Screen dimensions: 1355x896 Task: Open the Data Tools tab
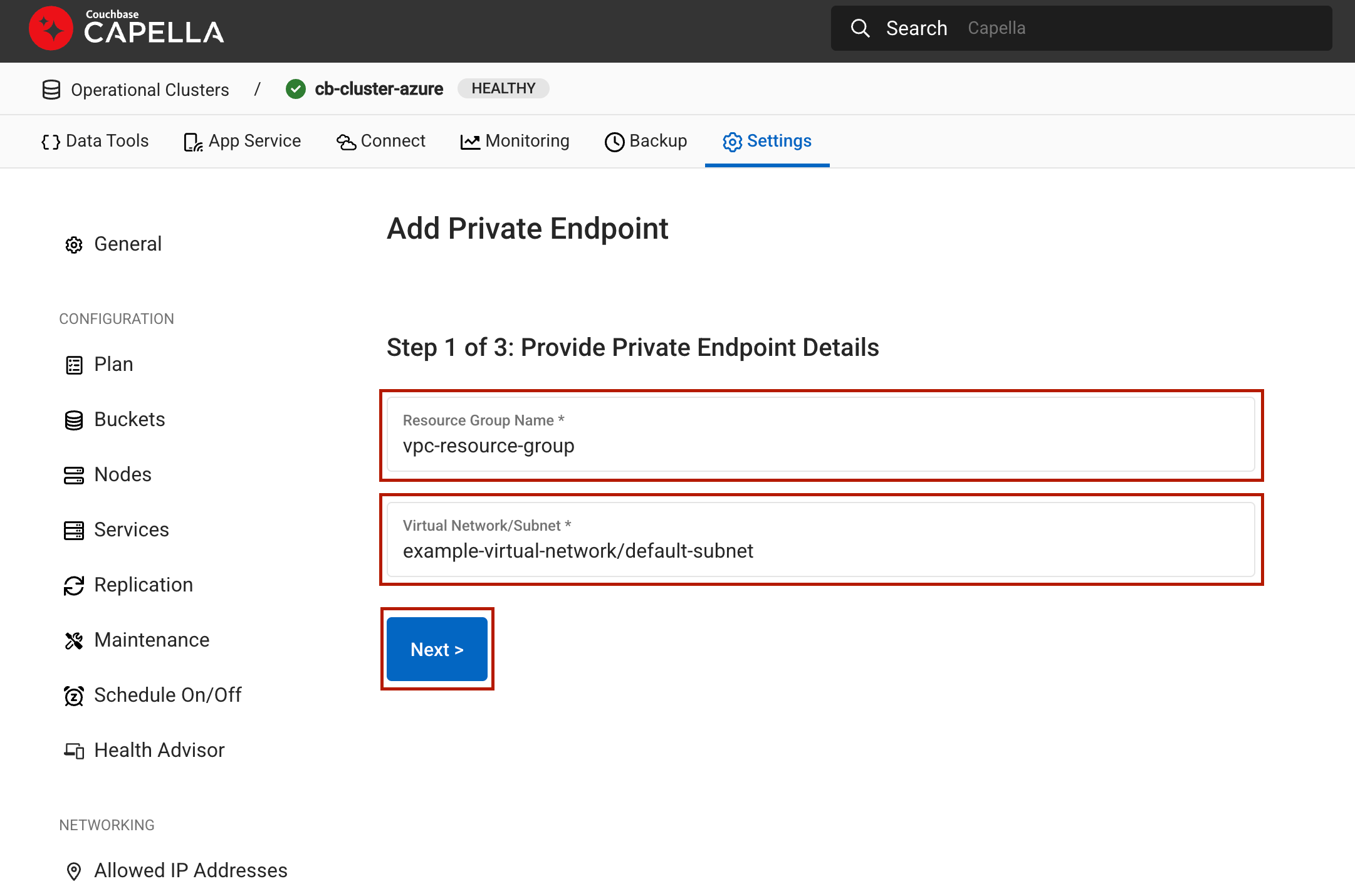[x=95, y=141]
